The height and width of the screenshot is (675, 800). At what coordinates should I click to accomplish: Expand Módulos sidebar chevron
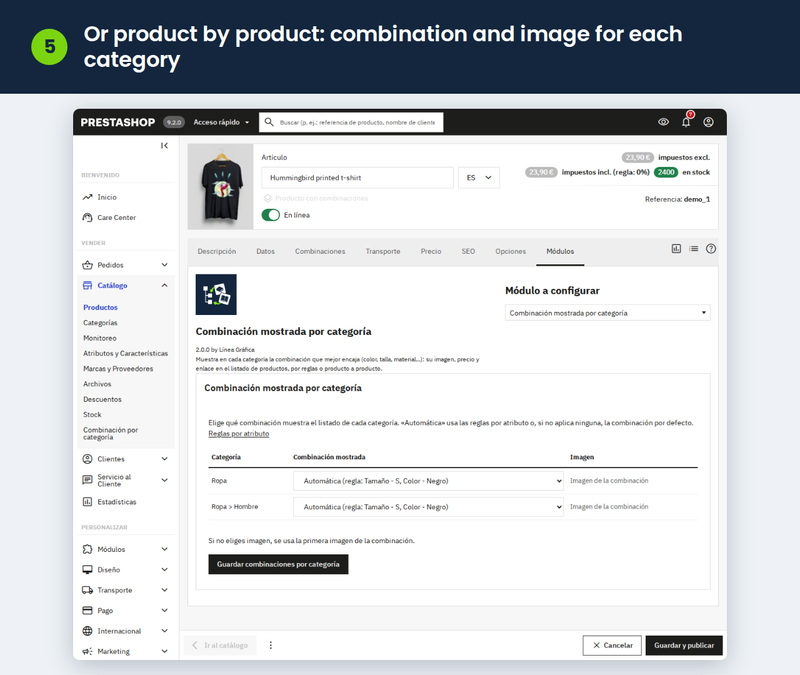[x=164, y=549]
